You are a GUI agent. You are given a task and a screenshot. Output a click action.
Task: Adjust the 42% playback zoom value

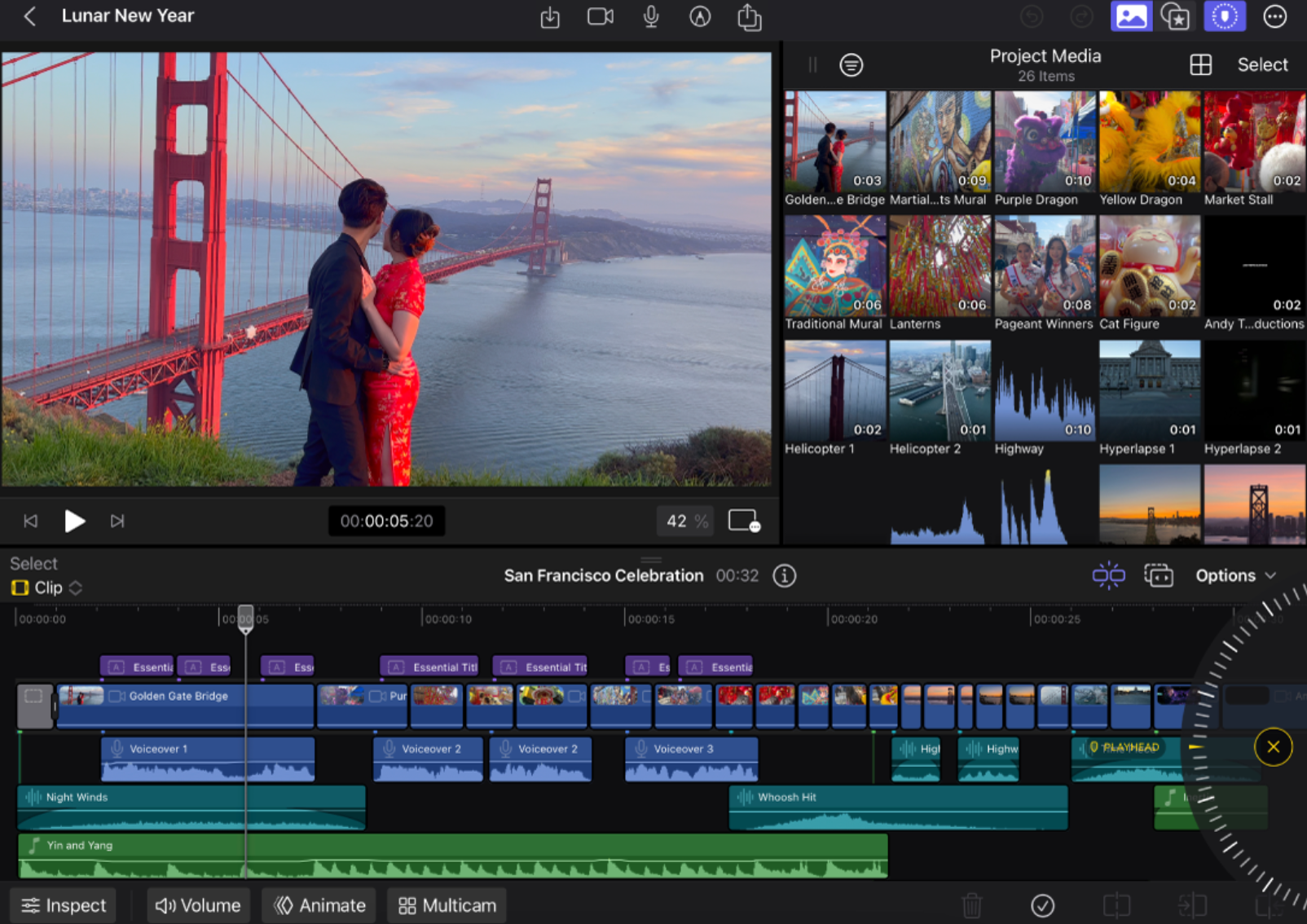point(685,521)
